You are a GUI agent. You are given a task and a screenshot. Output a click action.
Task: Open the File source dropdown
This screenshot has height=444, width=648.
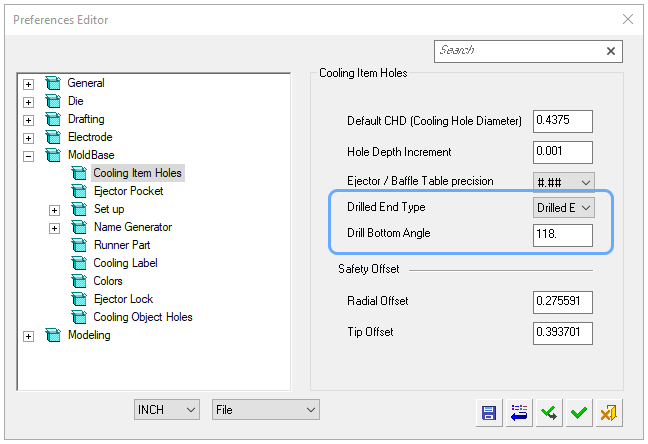pos(266,410)
